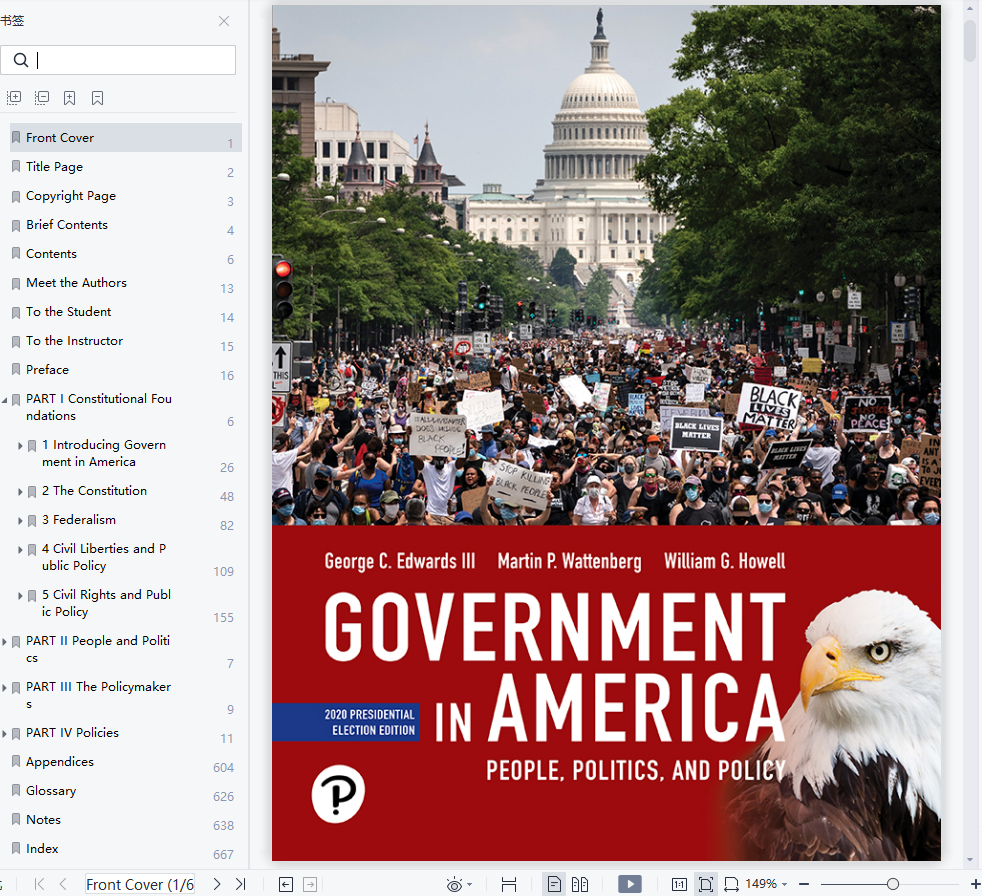Add a new bookmark
The width and height of the screenshot is (982, 896).
[70, 98]
